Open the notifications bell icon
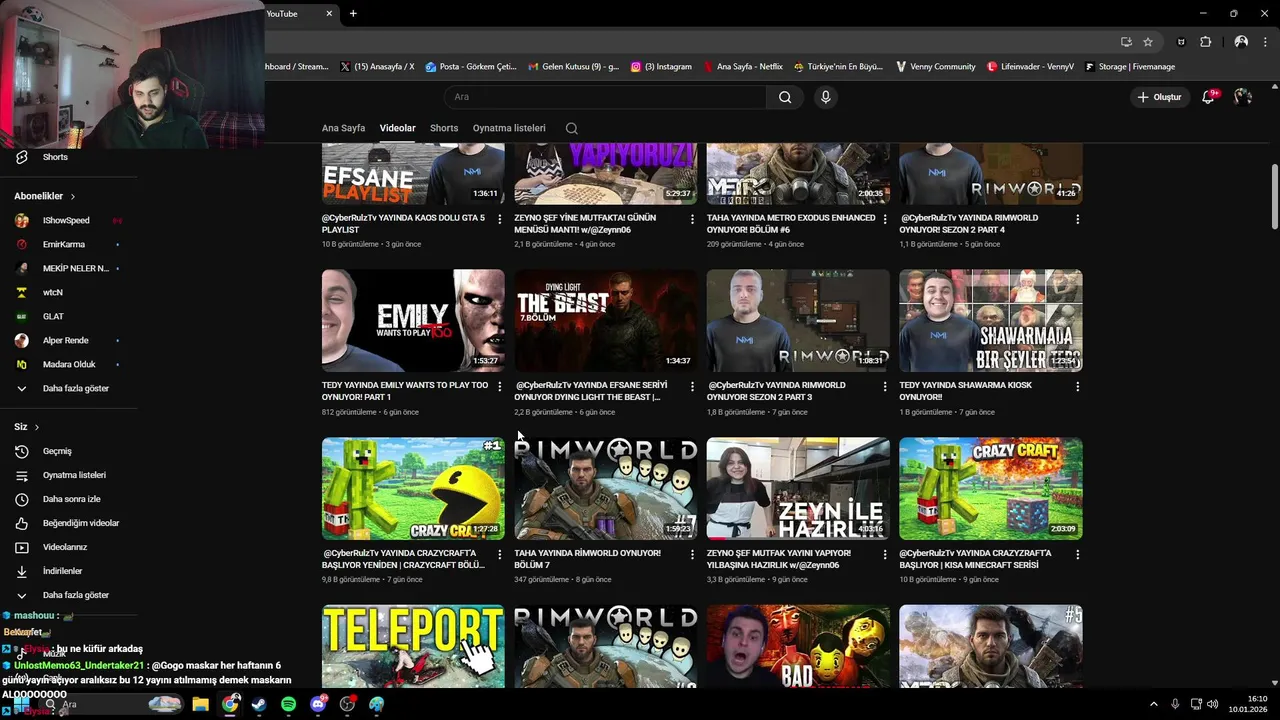The image size is (1280, 720). coord(1208,97)
